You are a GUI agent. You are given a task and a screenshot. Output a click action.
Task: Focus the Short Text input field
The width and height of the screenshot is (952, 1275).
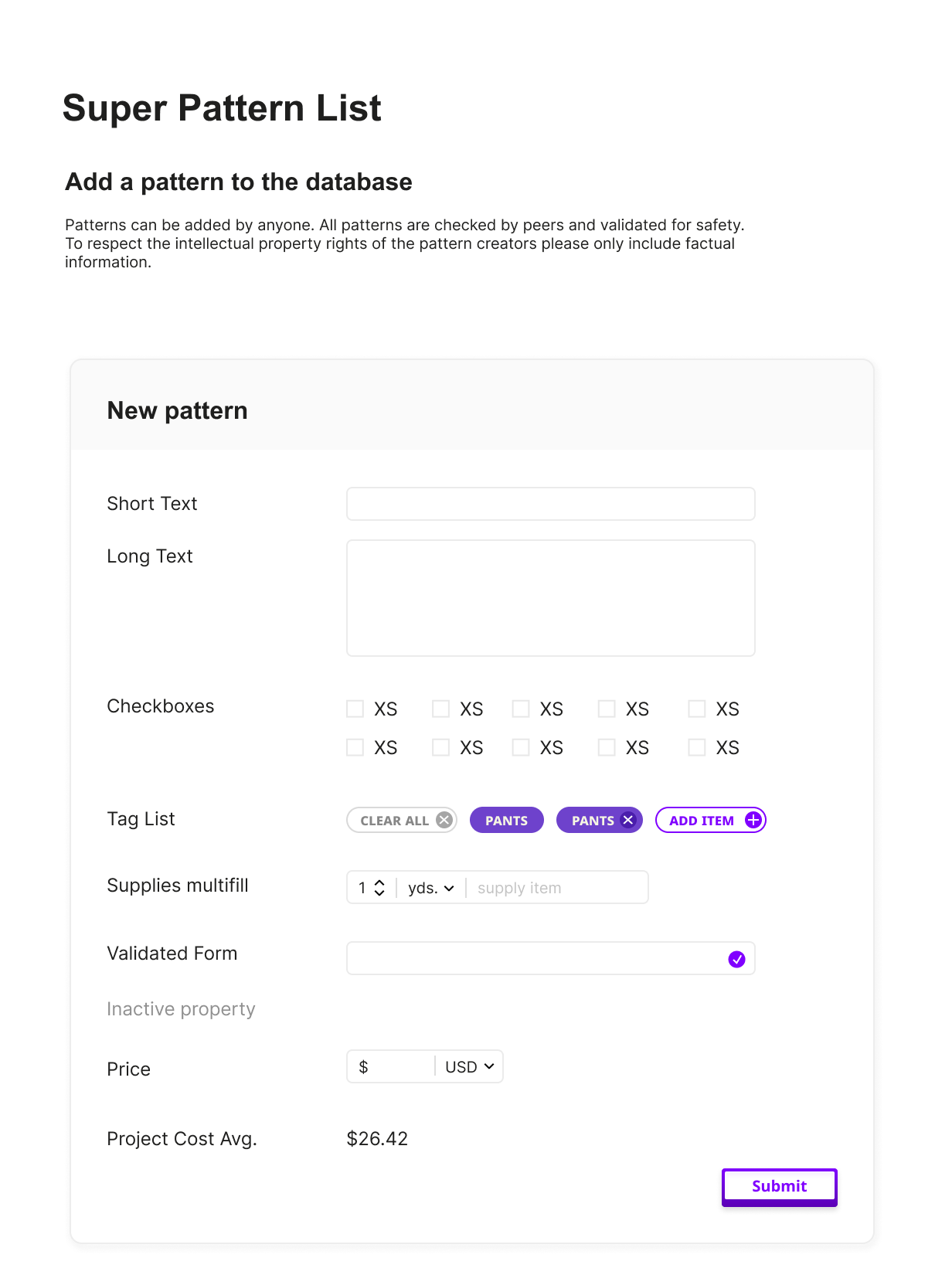(x=550, y=504)
